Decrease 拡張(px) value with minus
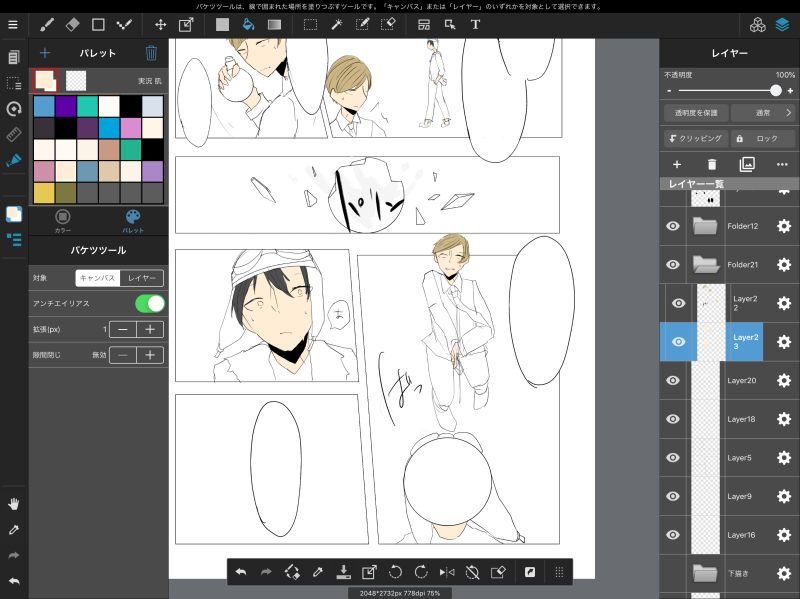This screenshot has width=800, height=599. pyautogui.click(x=123, y=329)
